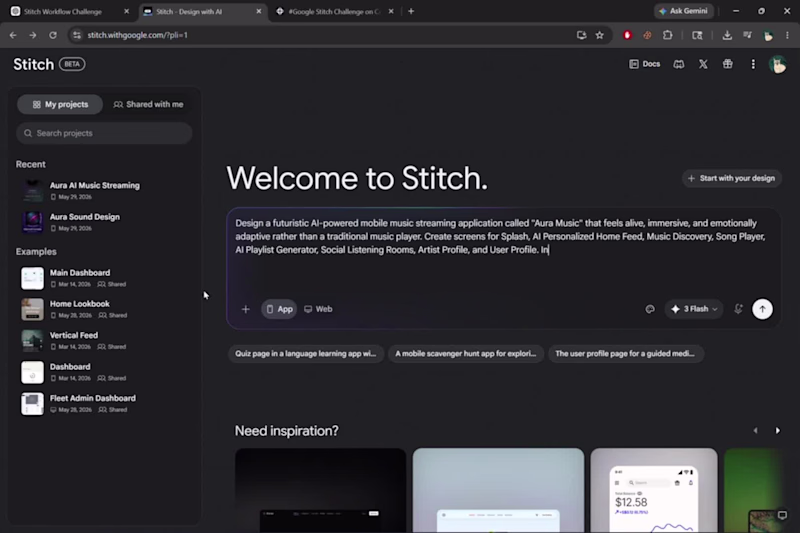The image size is (800, 533).
Task: Go to next inspiration with right arrow
Action: (777, 430)
